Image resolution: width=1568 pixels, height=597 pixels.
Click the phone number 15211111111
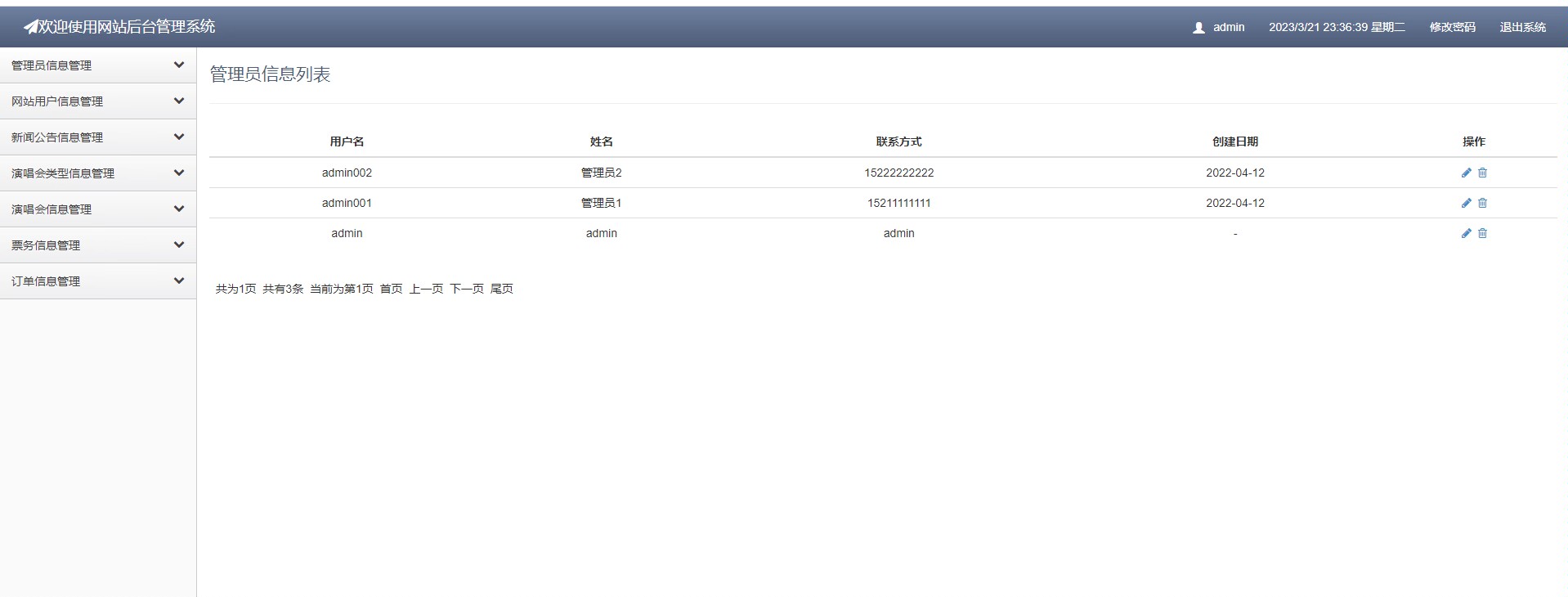(899, 203)
